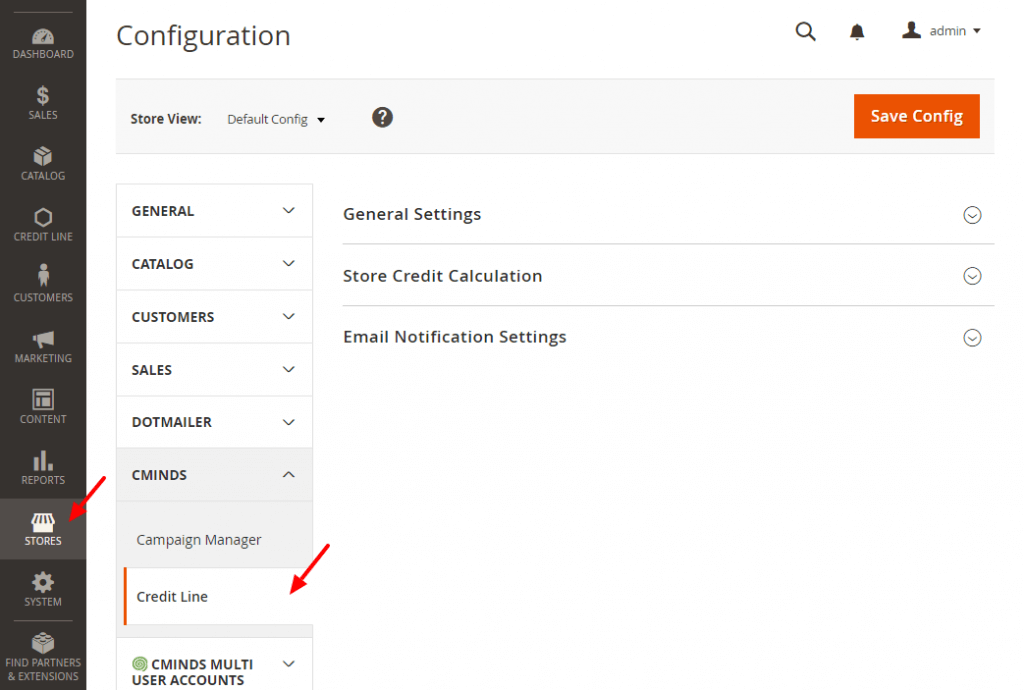Open the Dashboard icon in sidebar

tap(43, 37)
